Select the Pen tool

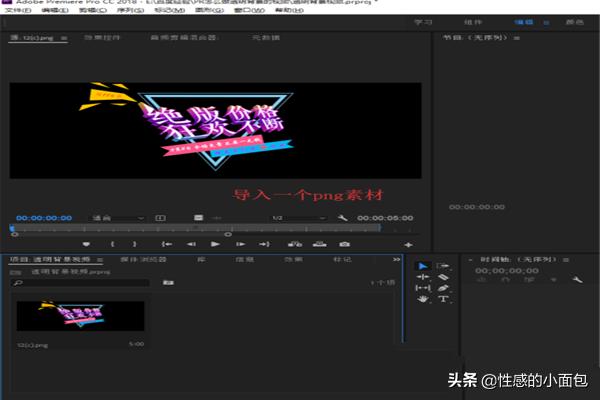pyautogui.click(x=443, y=288)
